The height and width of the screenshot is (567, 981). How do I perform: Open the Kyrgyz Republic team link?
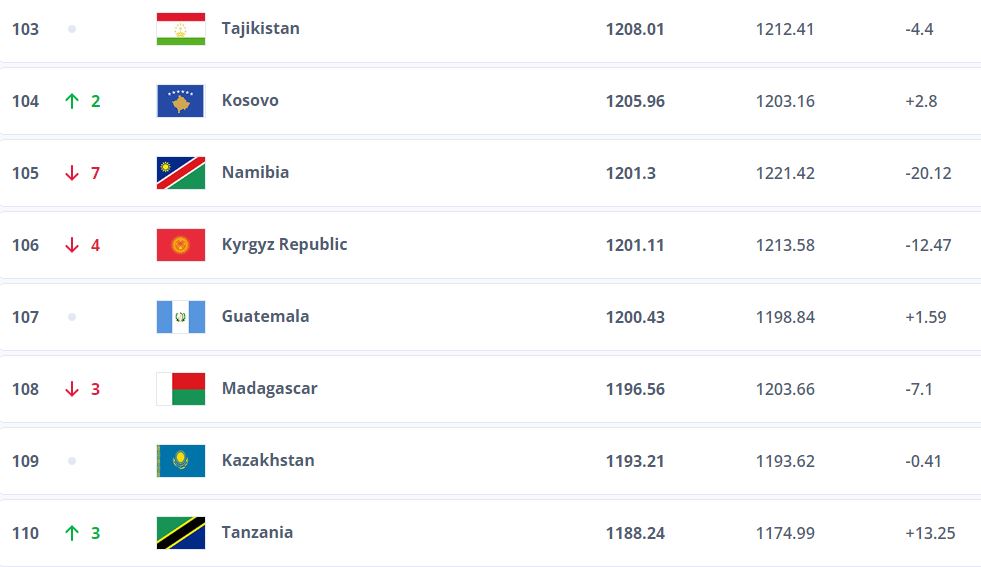(284, 244)
